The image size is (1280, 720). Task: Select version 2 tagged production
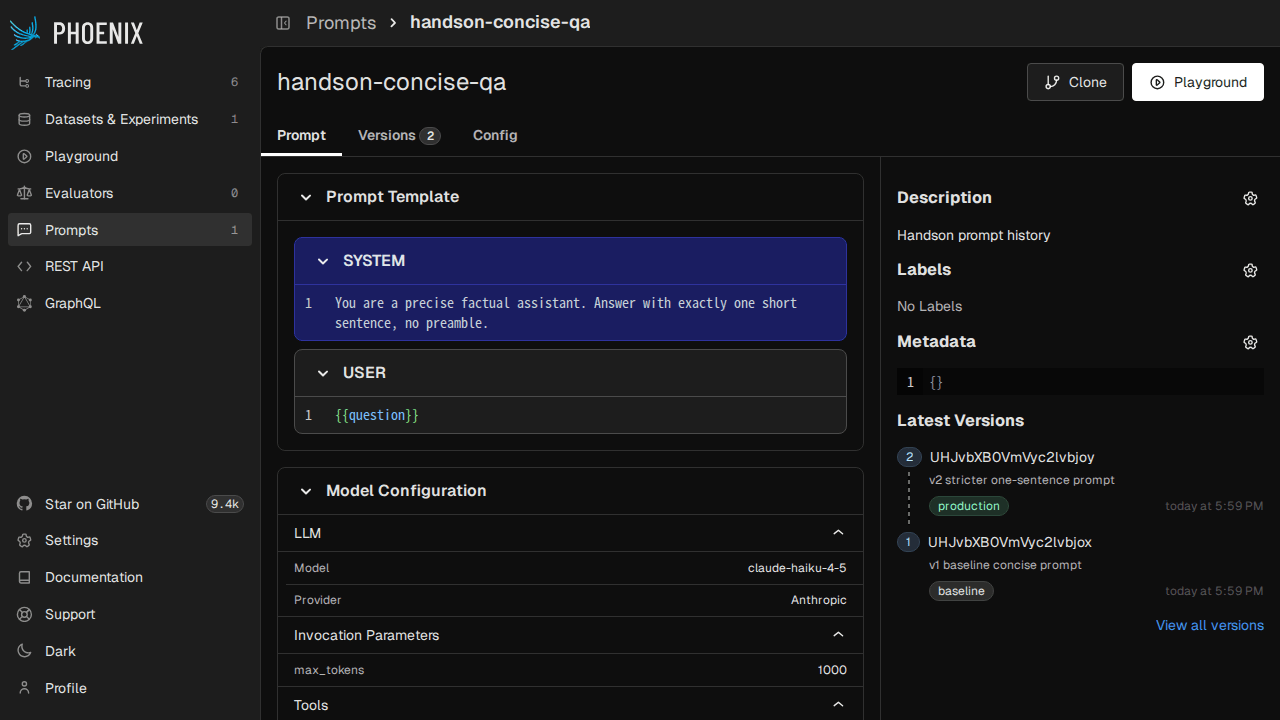pos(1011,457)
